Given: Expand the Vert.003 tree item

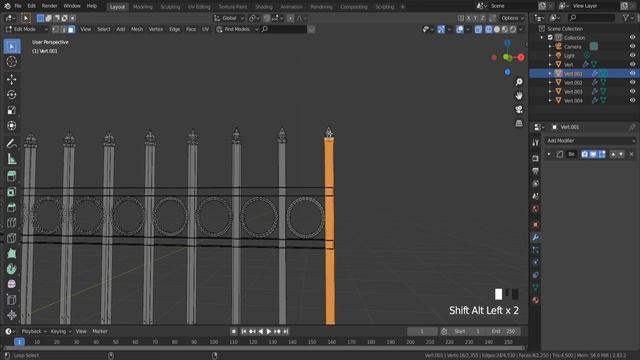Looking at the screenshot, I should (x=550, y=91).
